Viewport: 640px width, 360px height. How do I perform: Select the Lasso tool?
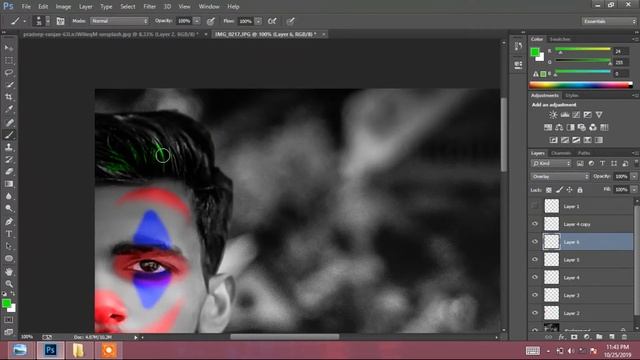[9, 73]
